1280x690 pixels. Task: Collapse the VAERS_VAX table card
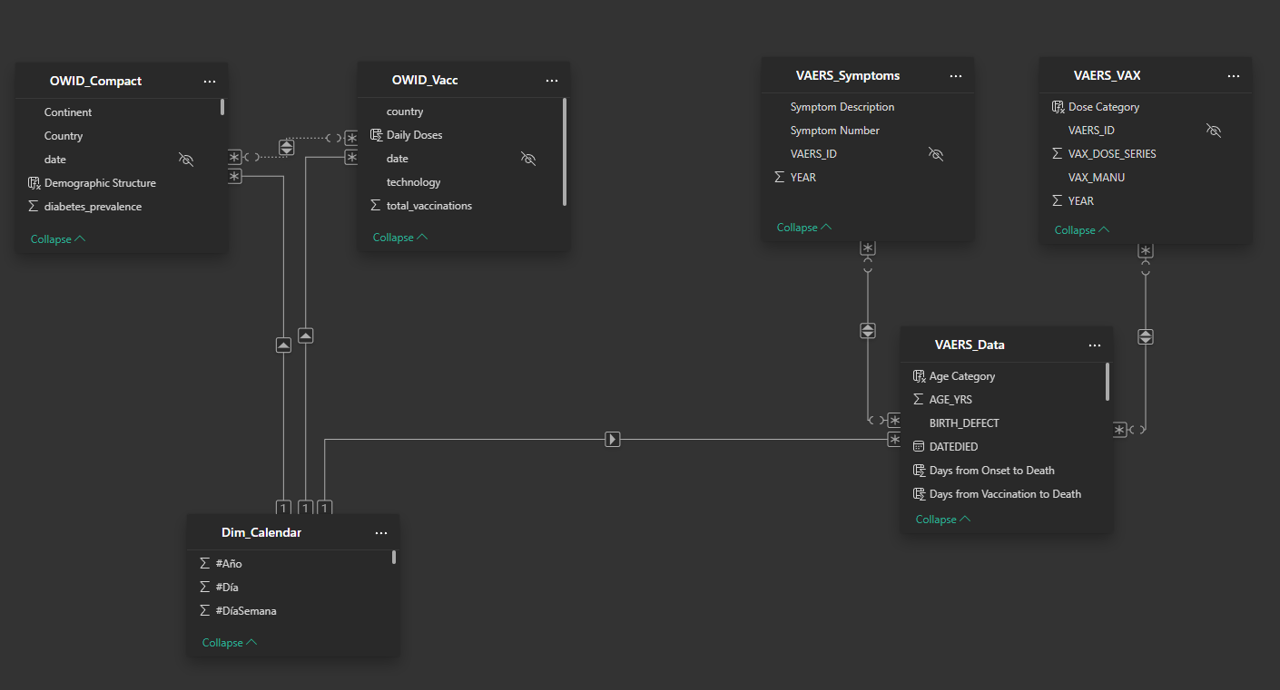coord(1082,230)
